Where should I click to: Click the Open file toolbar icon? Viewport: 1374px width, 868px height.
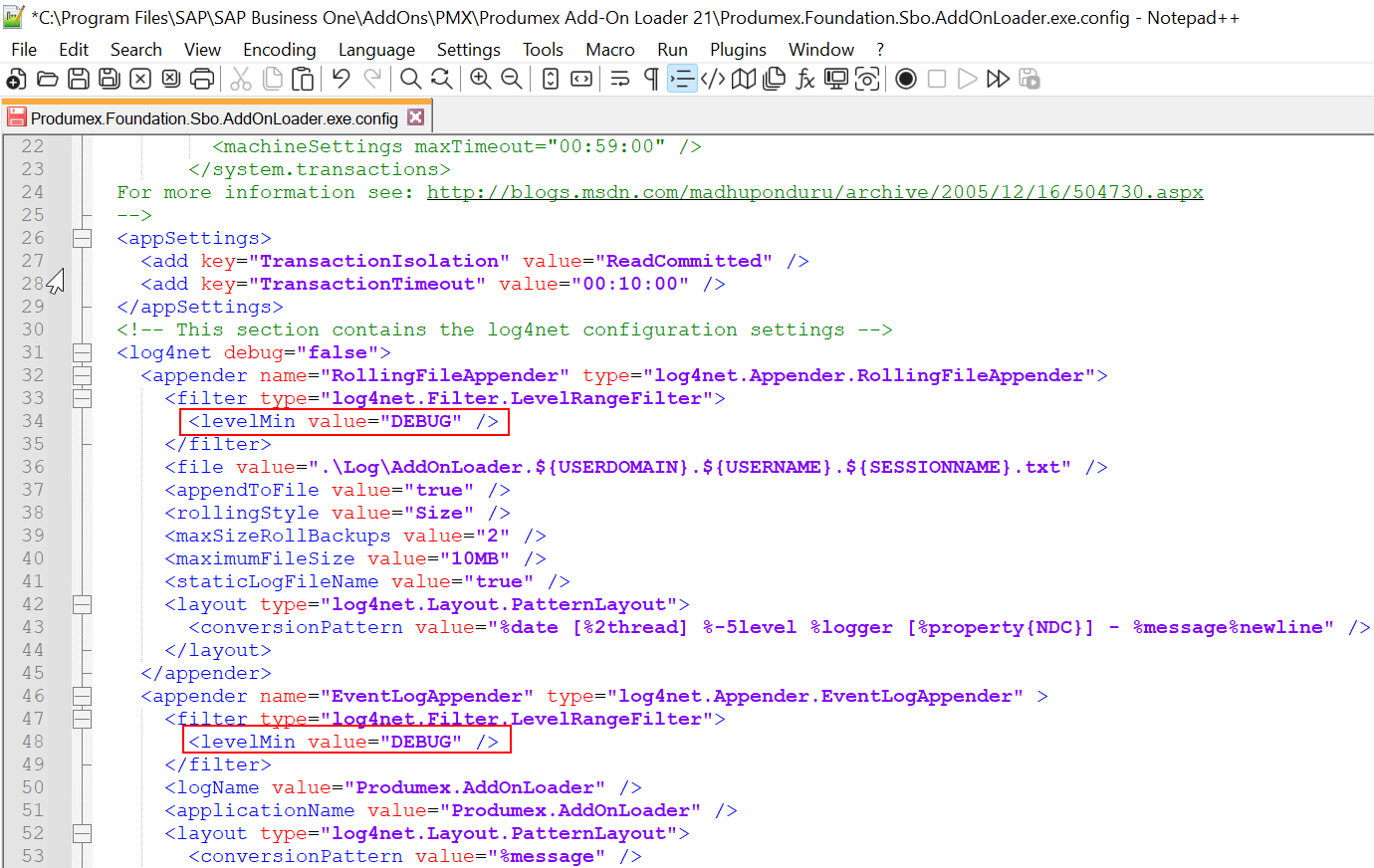click(x=47, y=79)
